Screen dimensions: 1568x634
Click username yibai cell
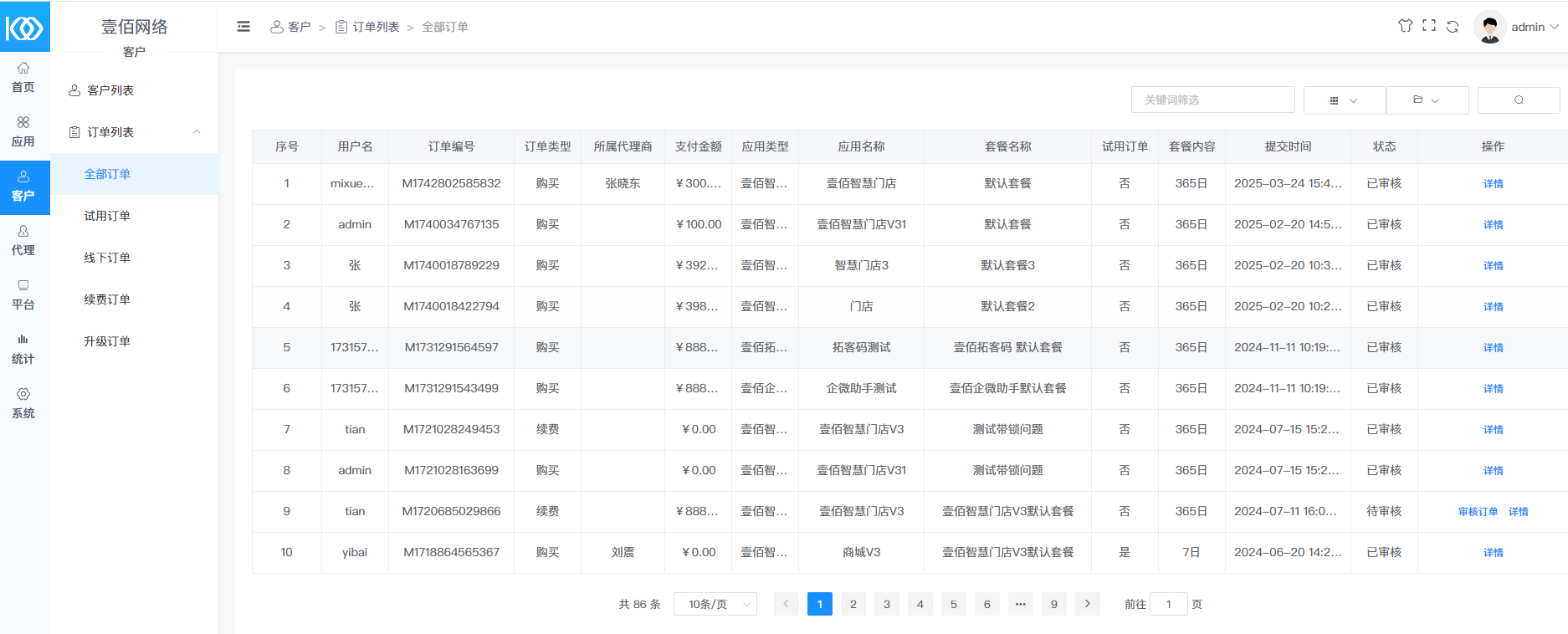click(355, 552)
